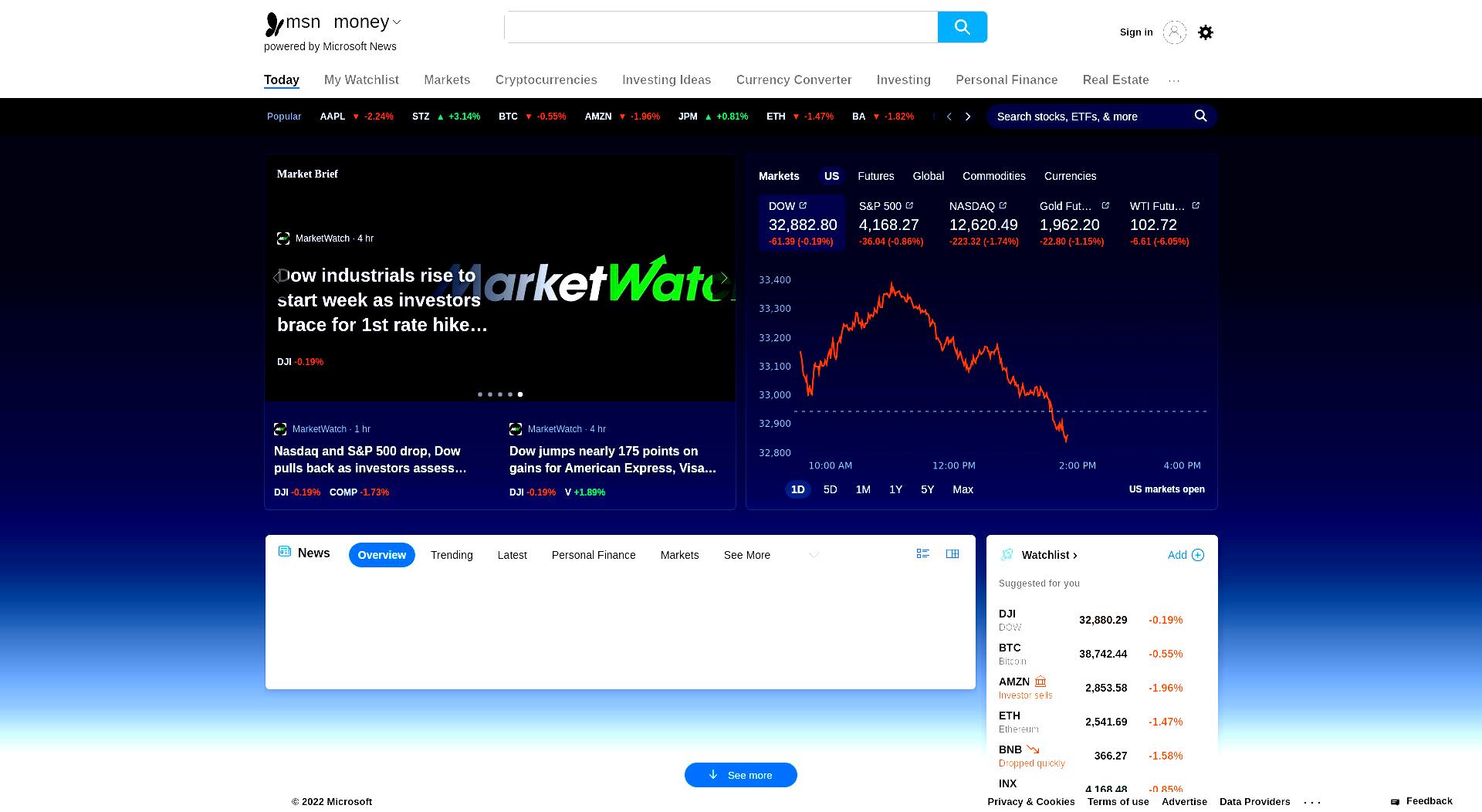This screenshot has width=1482, height=812.
Task: Click the Watchlist header icon
Action: click(x=1007, y=555)
